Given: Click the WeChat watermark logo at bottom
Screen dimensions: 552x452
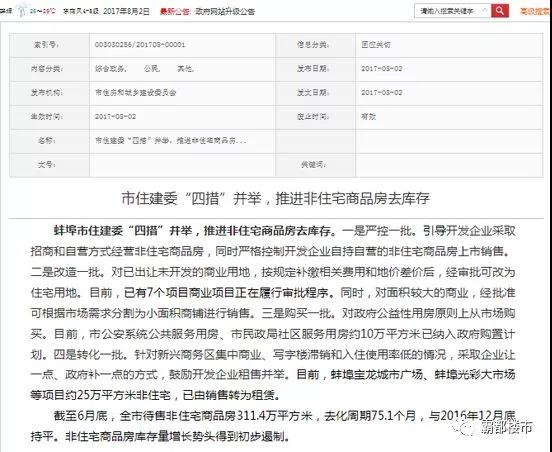Looking at the screenshot, I should tap(464, 427).
